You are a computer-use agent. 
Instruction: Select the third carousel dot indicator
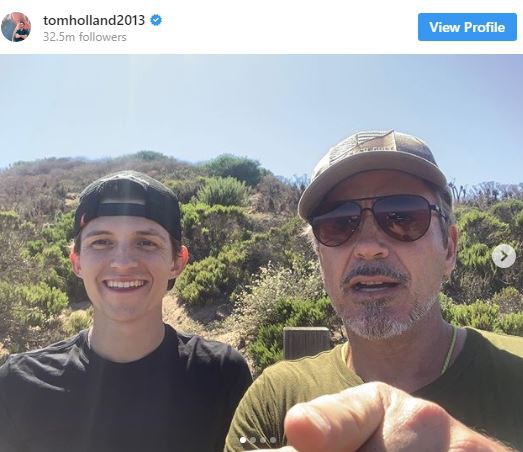263,440
